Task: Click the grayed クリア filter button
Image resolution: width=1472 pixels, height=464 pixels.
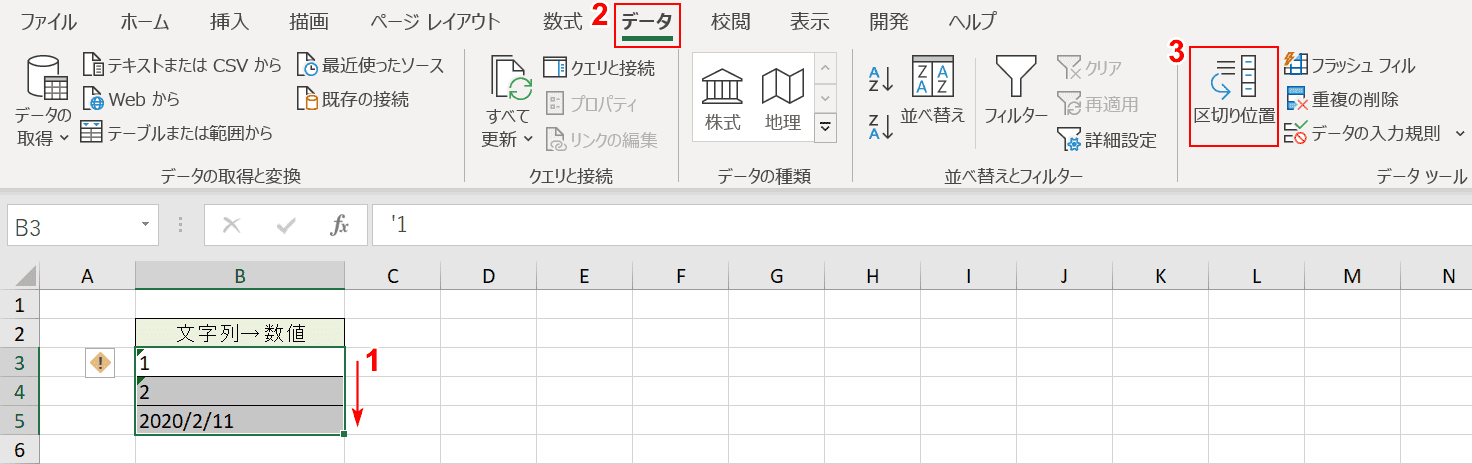Action: (x=1090, y=68)
